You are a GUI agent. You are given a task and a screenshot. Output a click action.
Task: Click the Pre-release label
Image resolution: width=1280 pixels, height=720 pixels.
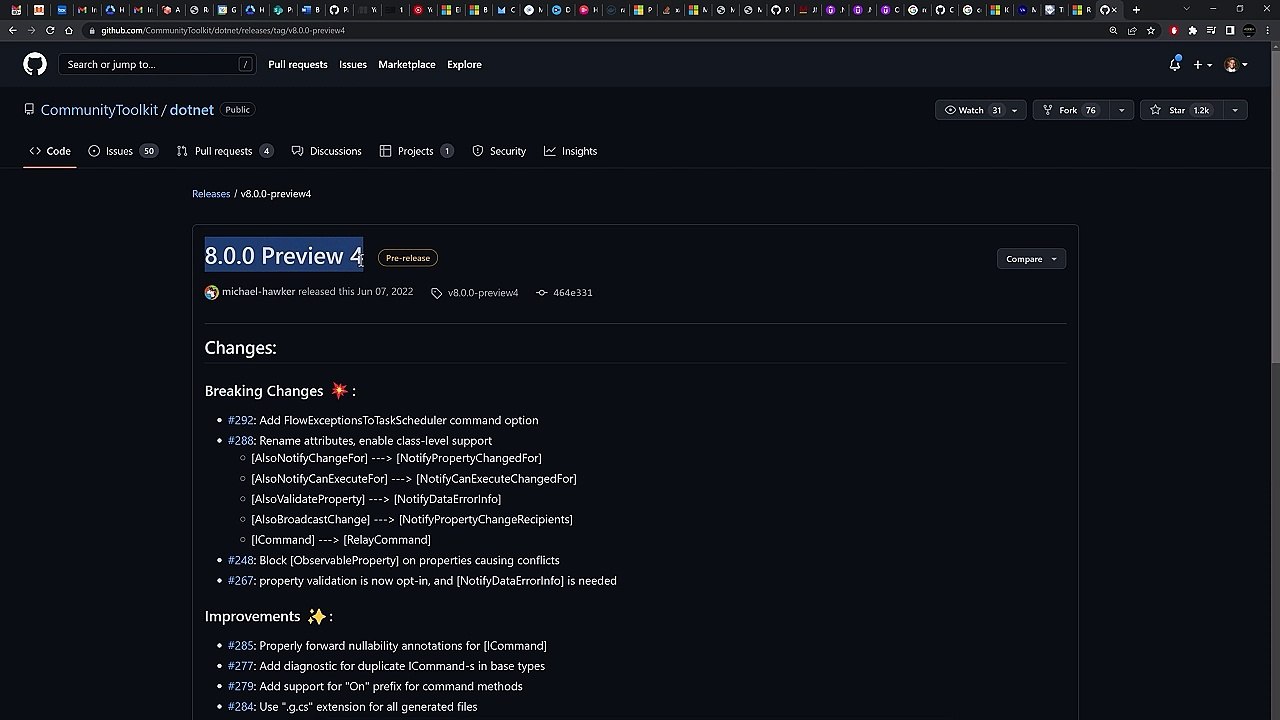tap(408, 258)
